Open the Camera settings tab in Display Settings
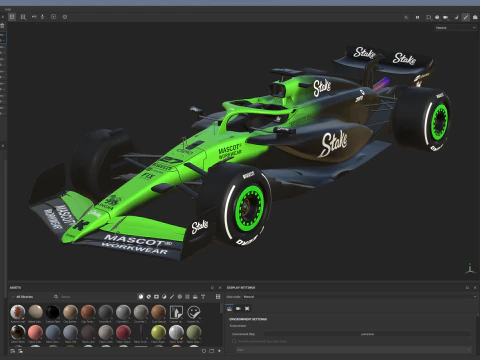480x360 pixels. [238, 308]
